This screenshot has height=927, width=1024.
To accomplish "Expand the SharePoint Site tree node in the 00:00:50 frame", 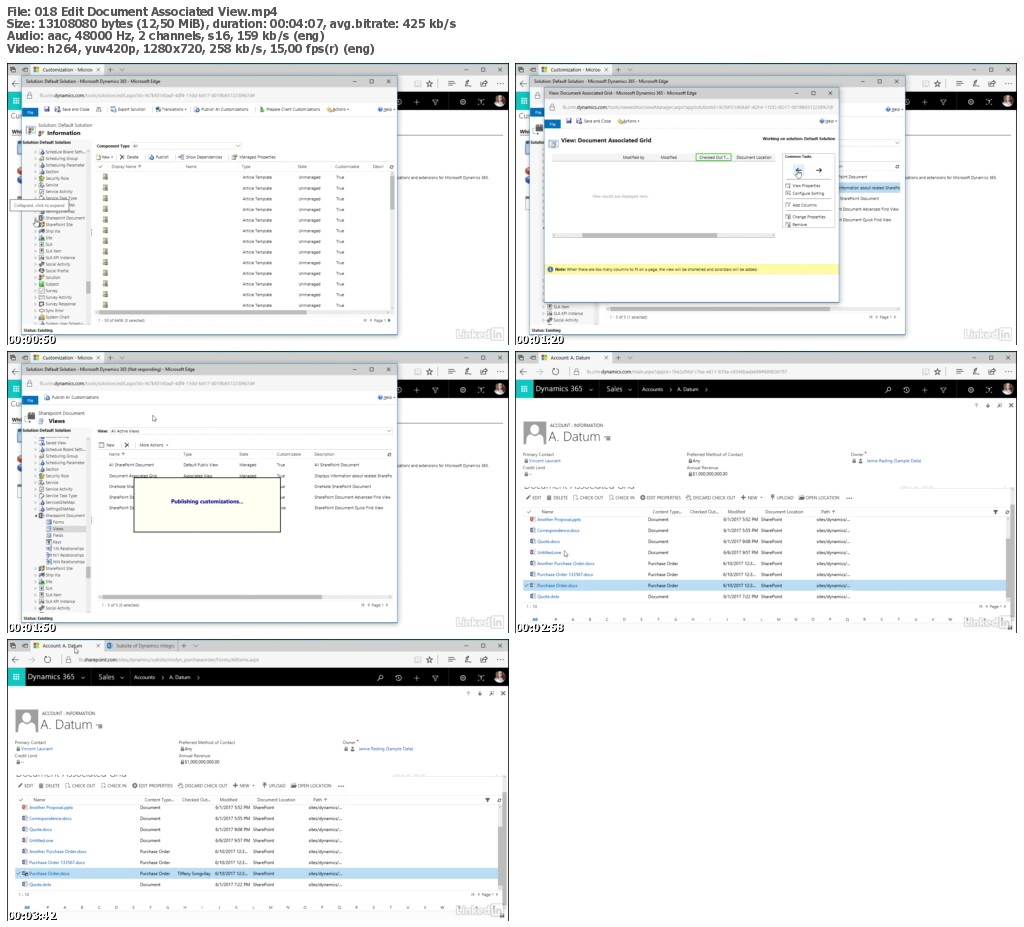I will [35, 224].
